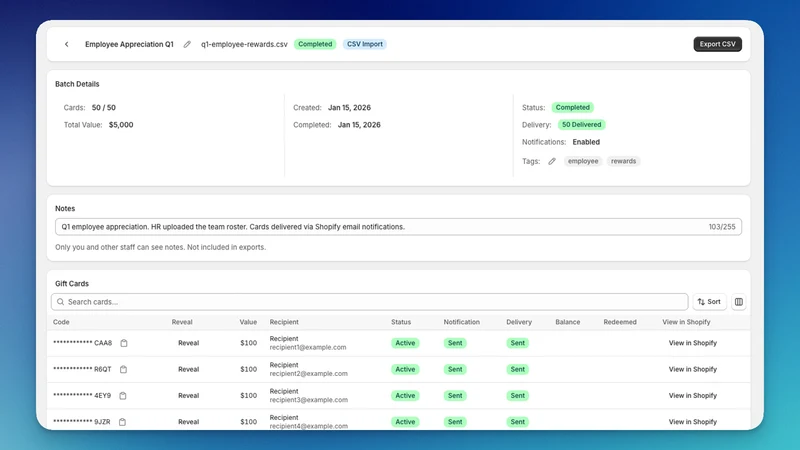
Task: Click the 'Delivery' column header
Action: tap(519, 322)
